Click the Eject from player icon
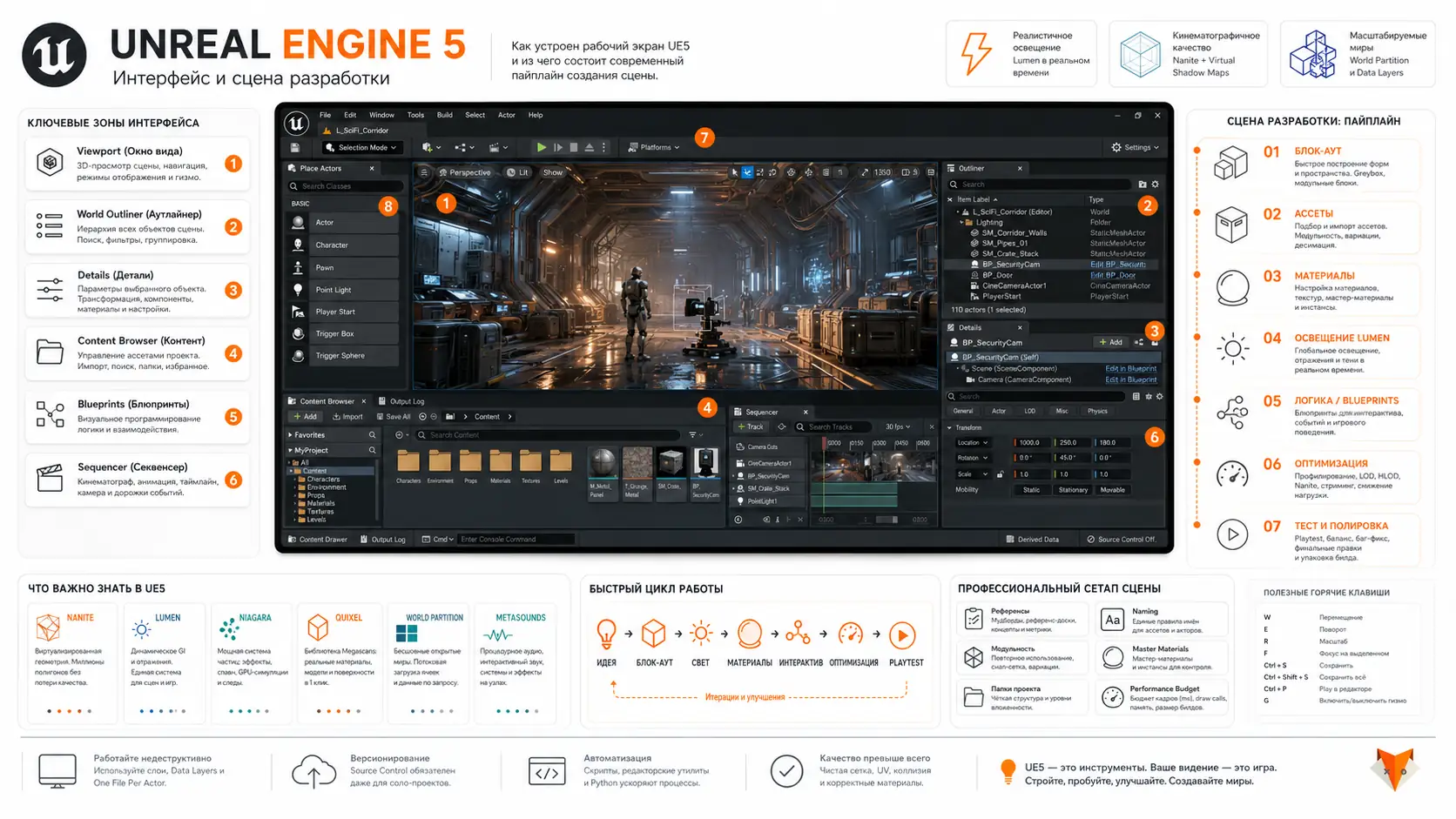Viewport: 1456px width, 819px height. (x=590, y=147)
